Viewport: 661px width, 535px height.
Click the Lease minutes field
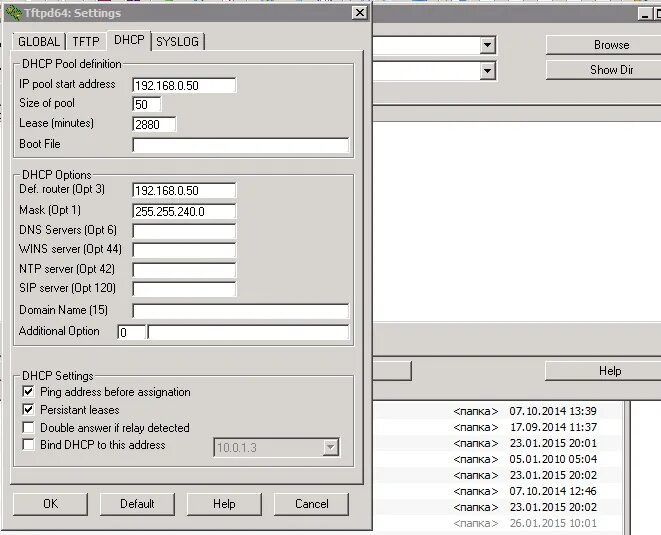pyautogui.click(x=154, y=124)
